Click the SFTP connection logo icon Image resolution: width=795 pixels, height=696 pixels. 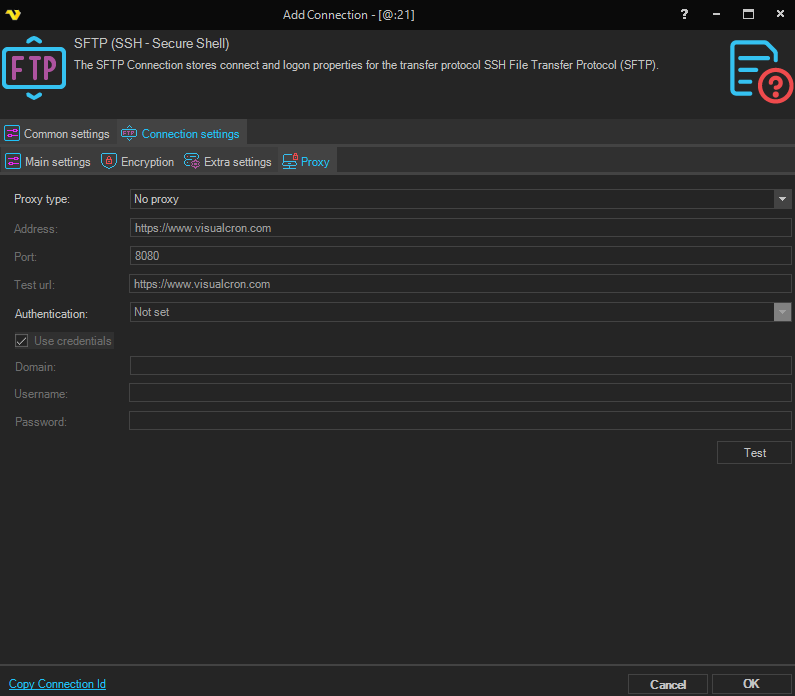[x=34, y=67]
